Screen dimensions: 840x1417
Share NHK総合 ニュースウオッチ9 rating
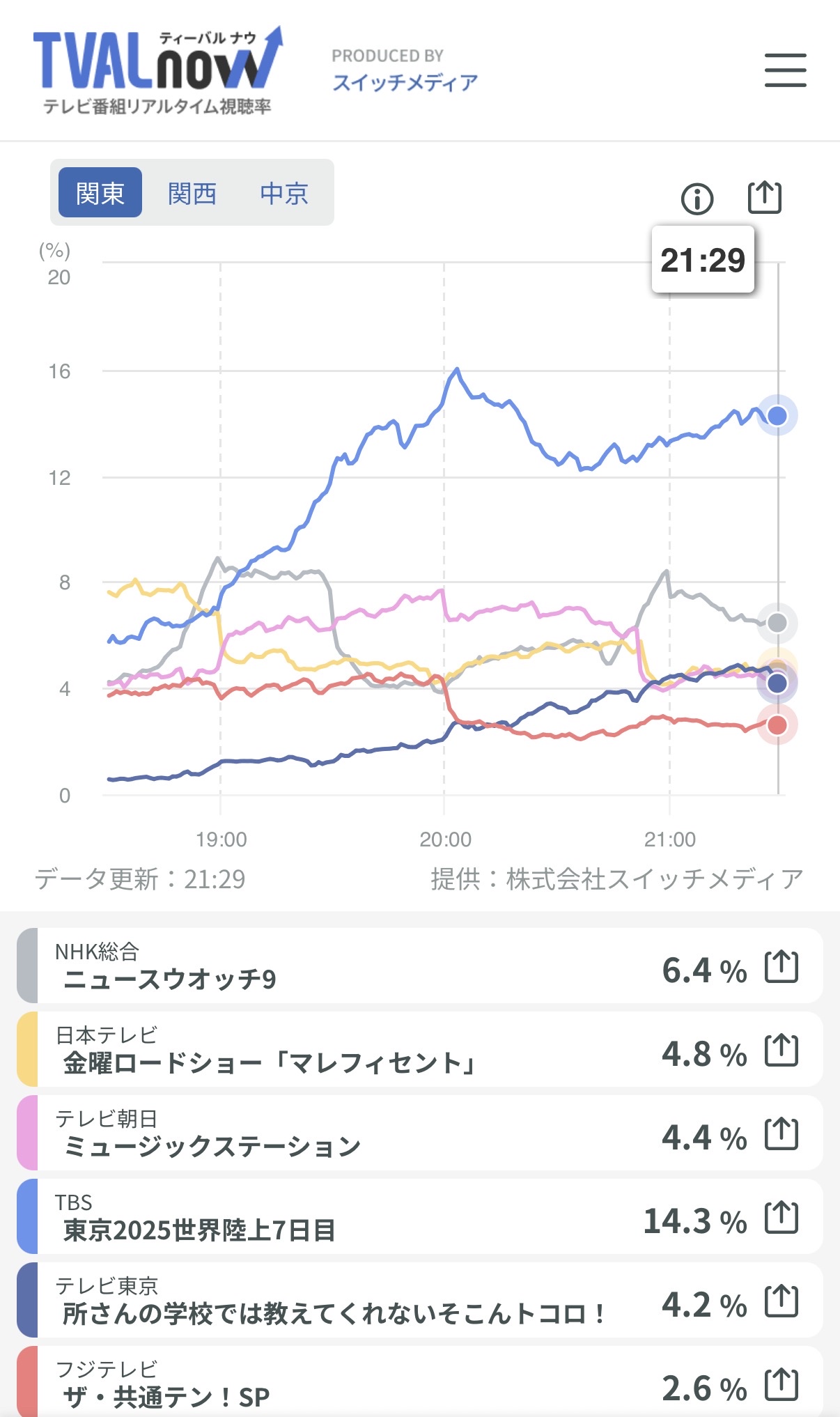(x=781, y=967)
